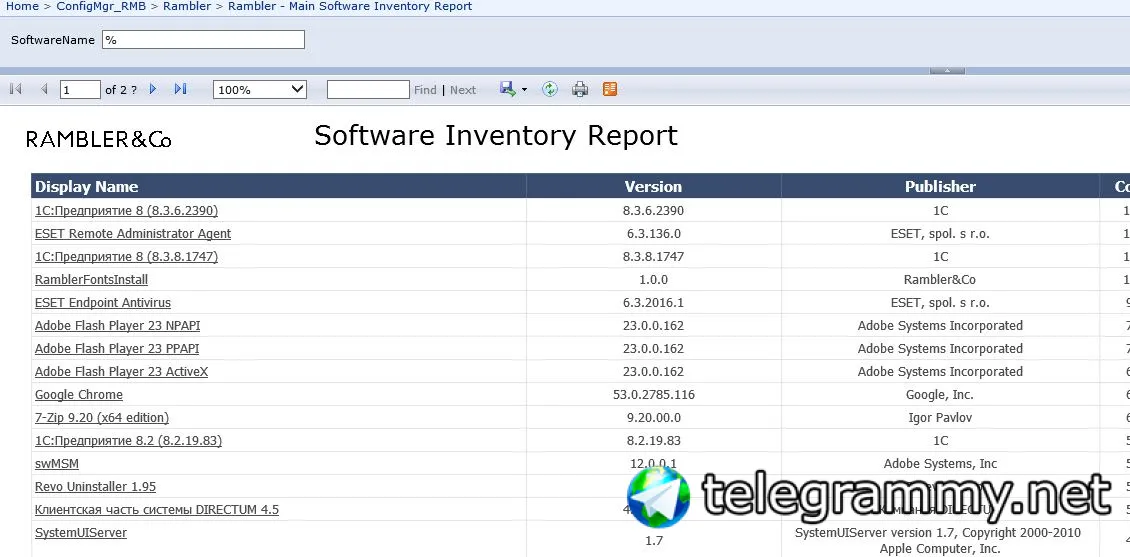Click publisher cell Igor Pavlov

(x=940, y=418)
